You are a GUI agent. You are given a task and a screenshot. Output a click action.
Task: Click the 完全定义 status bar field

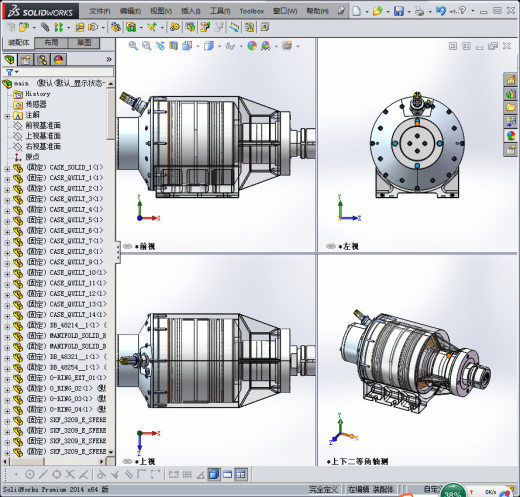point(323,489)
